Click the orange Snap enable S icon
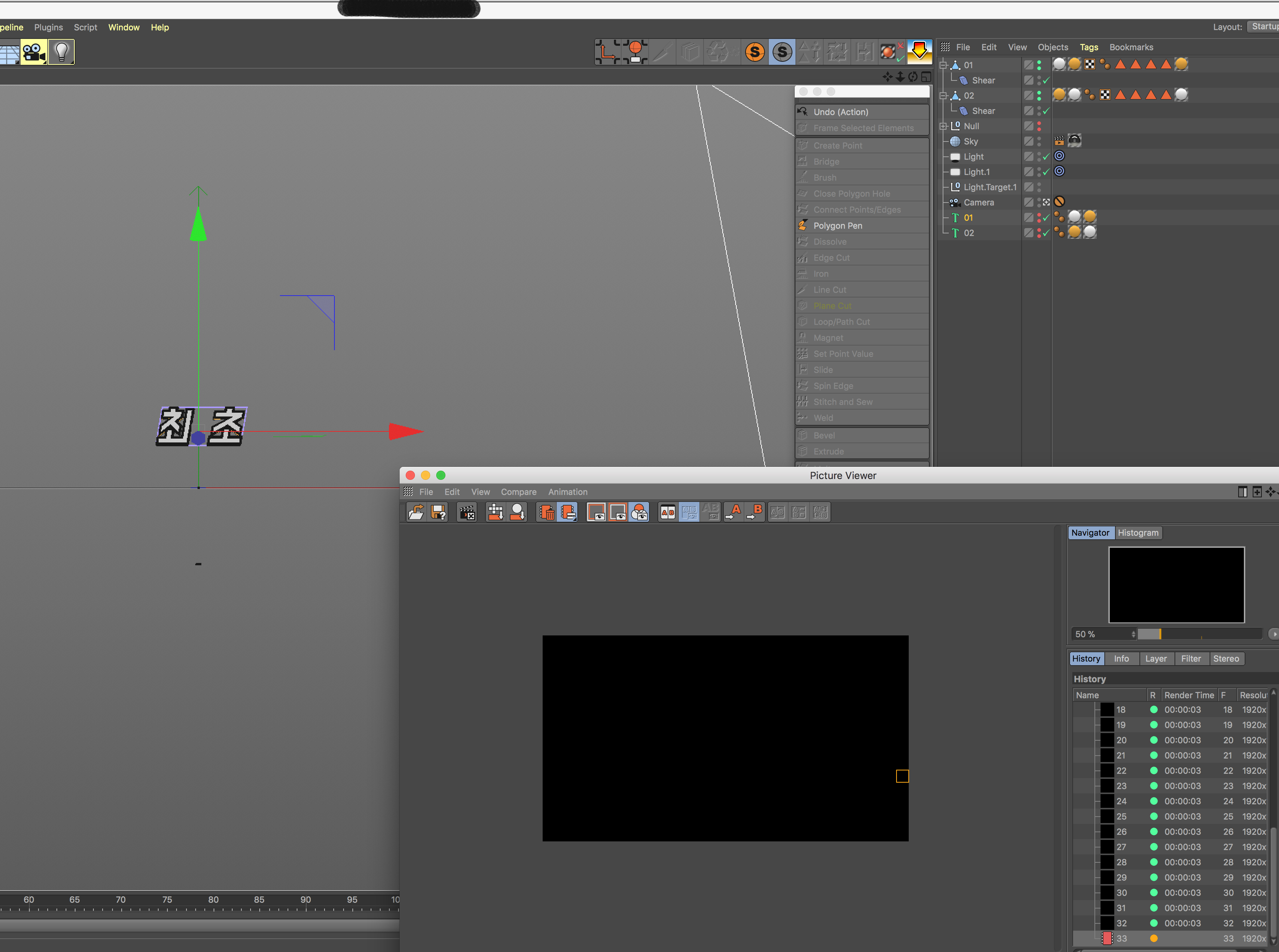The height and width of the screenshot is (952, 1279). [754, 52]
